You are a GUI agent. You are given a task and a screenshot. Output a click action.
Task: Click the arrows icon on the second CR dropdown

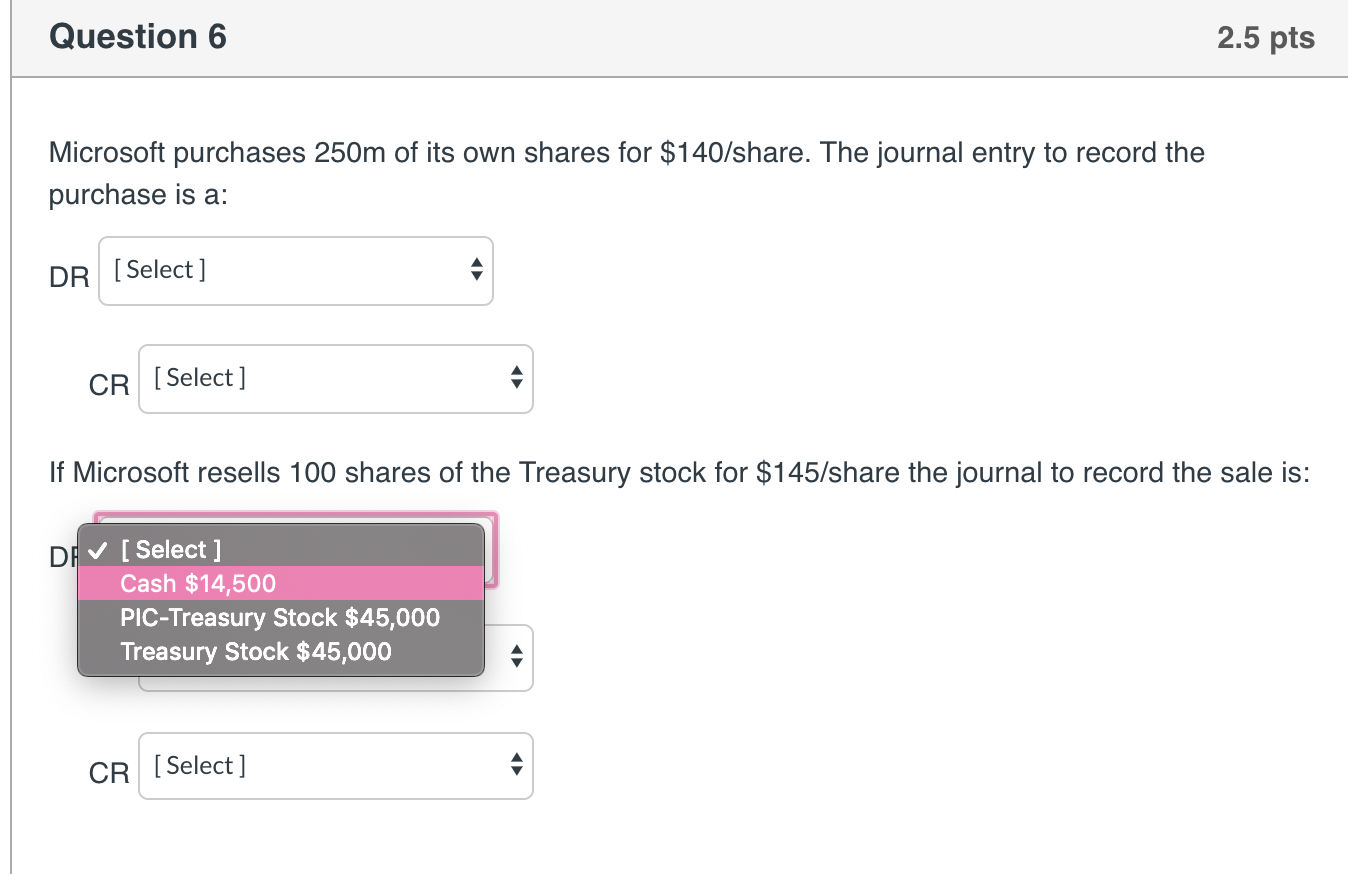515,765
